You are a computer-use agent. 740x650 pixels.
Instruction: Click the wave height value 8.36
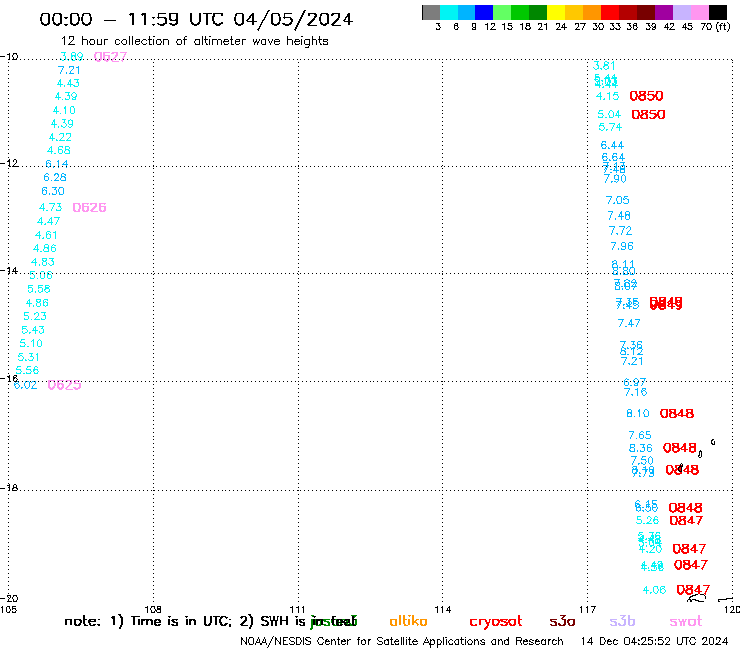(641, 448)
